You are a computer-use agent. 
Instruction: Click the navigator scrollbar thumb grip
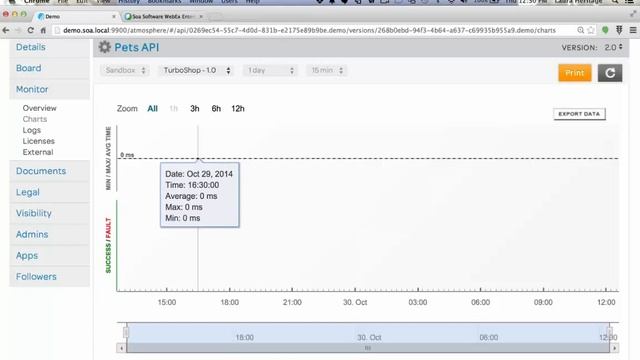[x=368, y=348]
